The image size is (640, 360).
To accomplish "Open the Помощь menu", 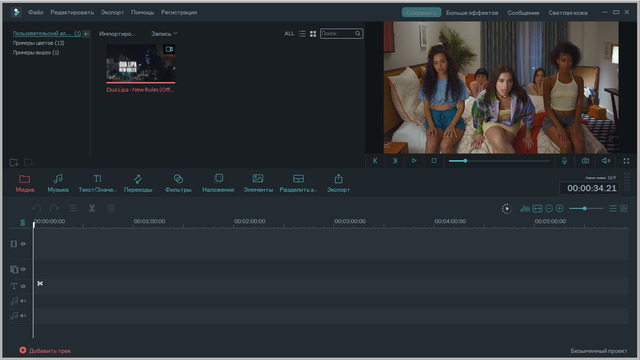I will point(142,13).
